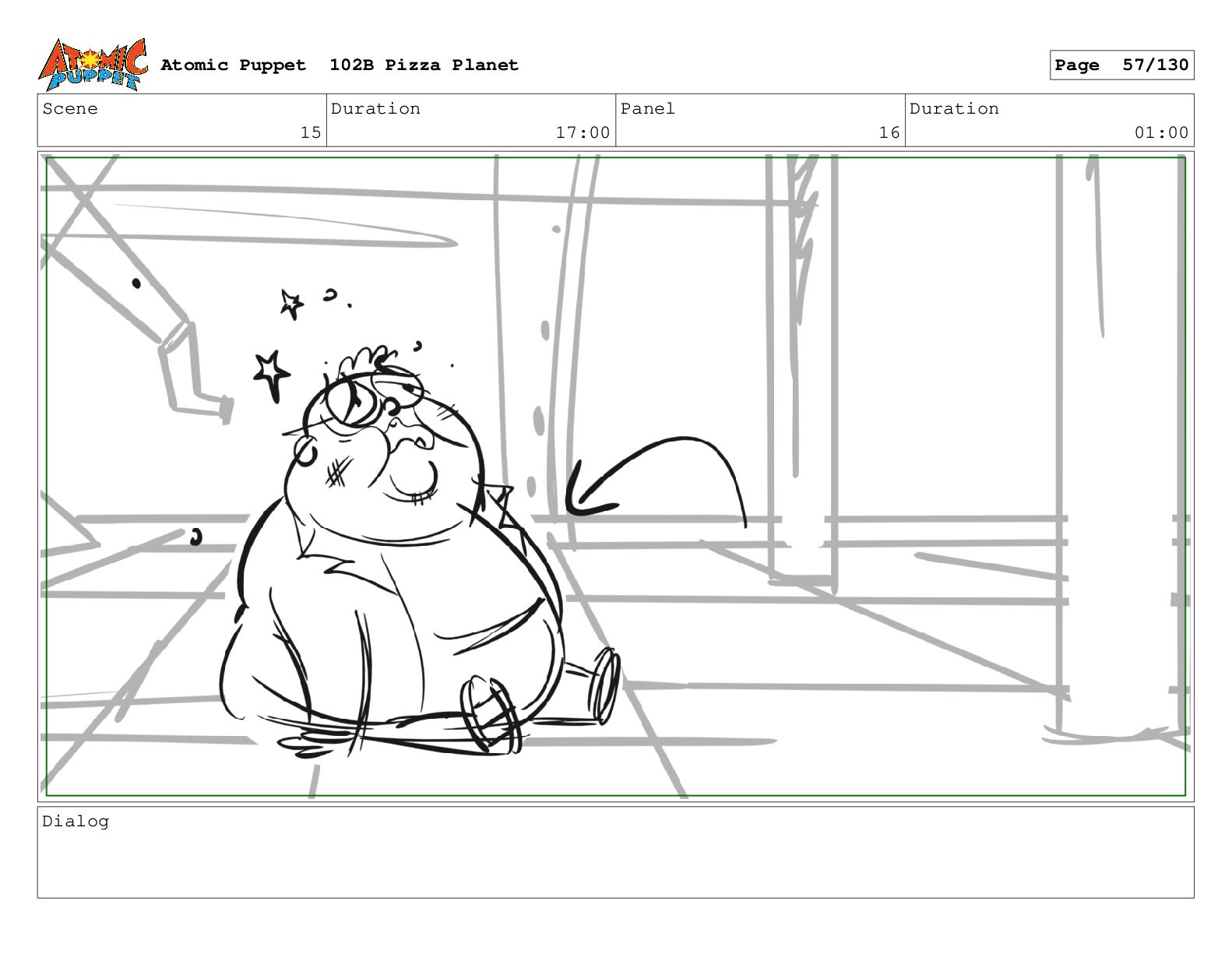Click the Atomic Puppet logo

(93, 65)
